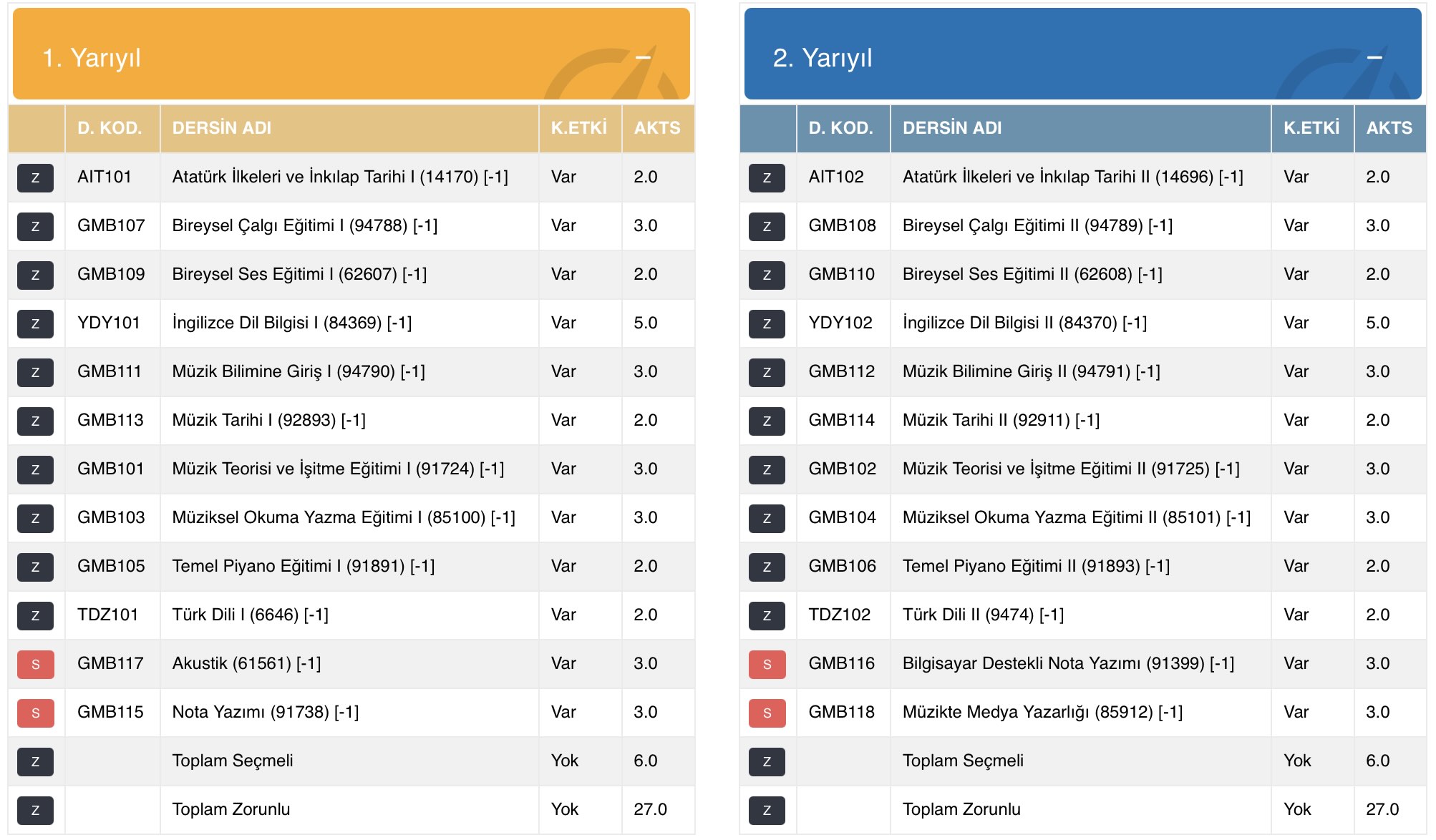The height and width of the screenshot is (840, 1436).
Task: Click the Z badge next to YDY102
Action: click(767, 324)
